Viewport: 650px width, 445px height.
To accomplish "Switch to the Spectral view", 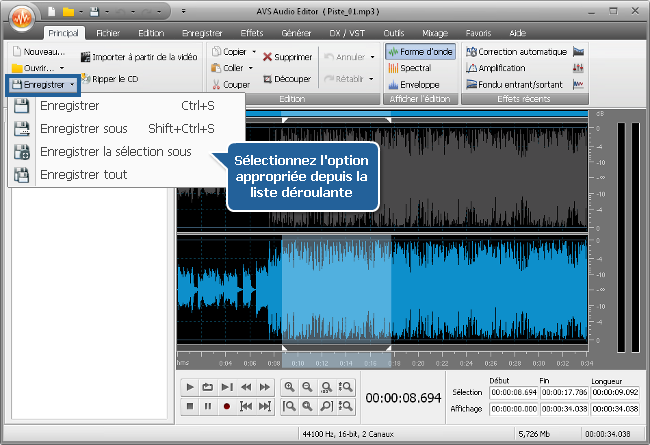I will (x=416, y=68).
